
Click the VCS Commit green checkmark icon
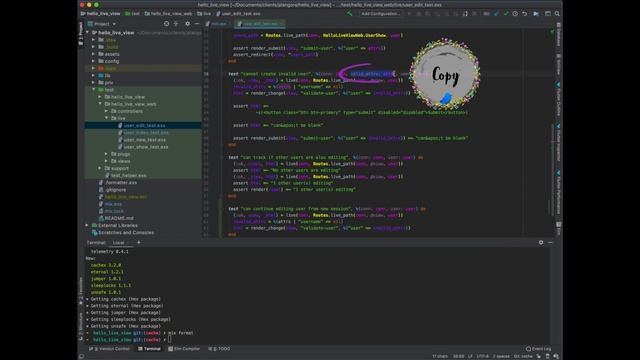[x=506, y=13]
